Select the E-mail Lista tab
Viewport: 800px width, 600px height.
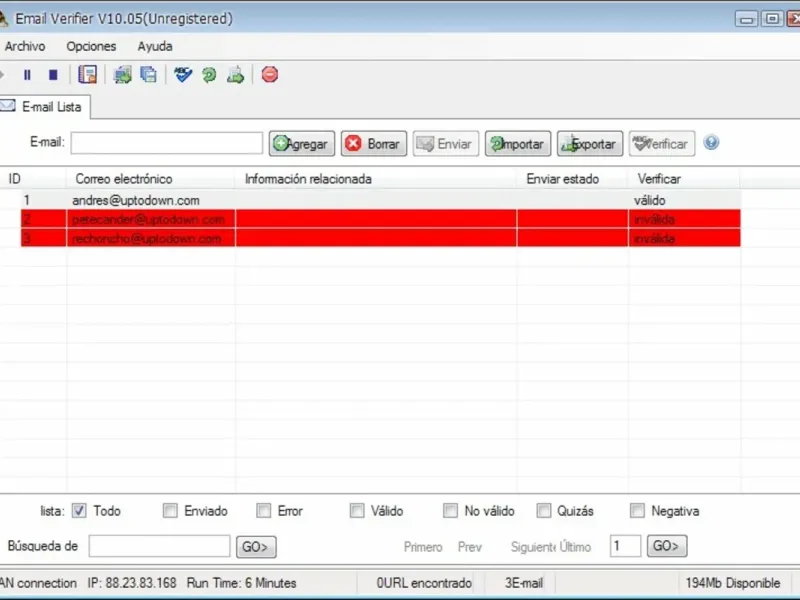click(x=45, y=107)
